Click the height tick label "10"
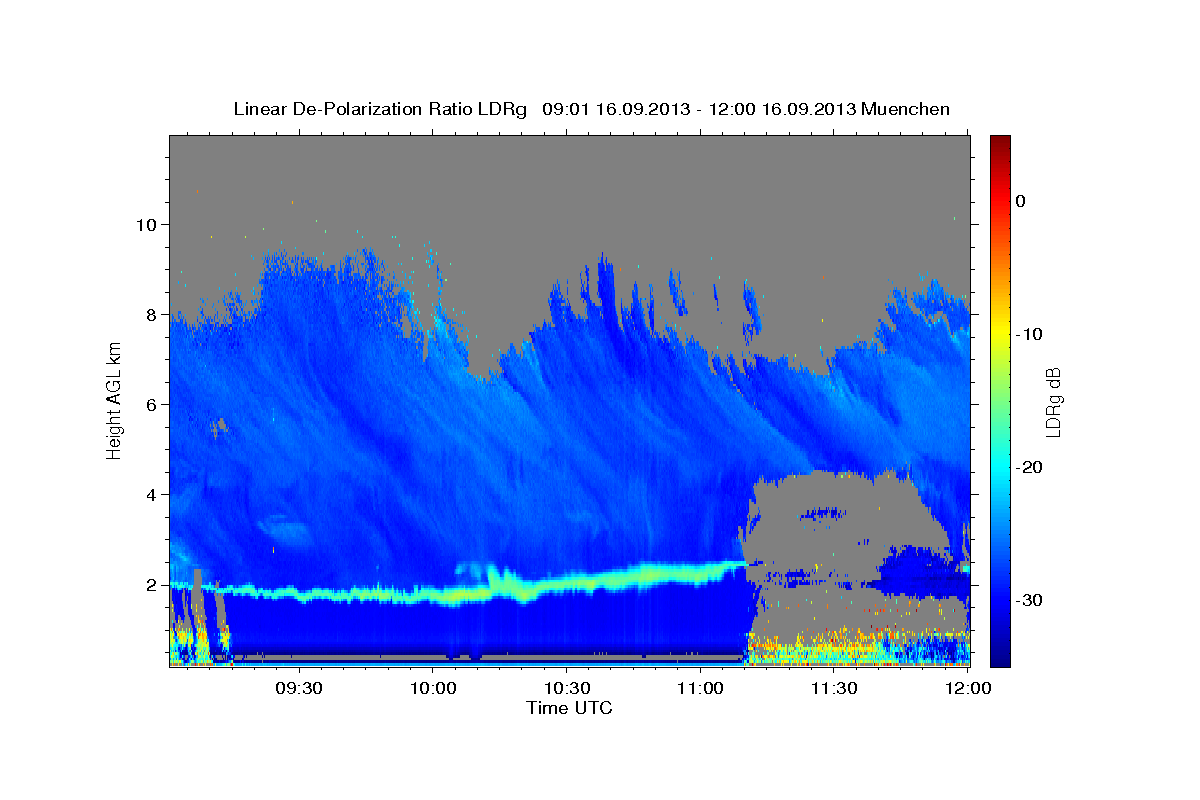The width and height of the screenshot is (1200, 800). click(145, 224)
